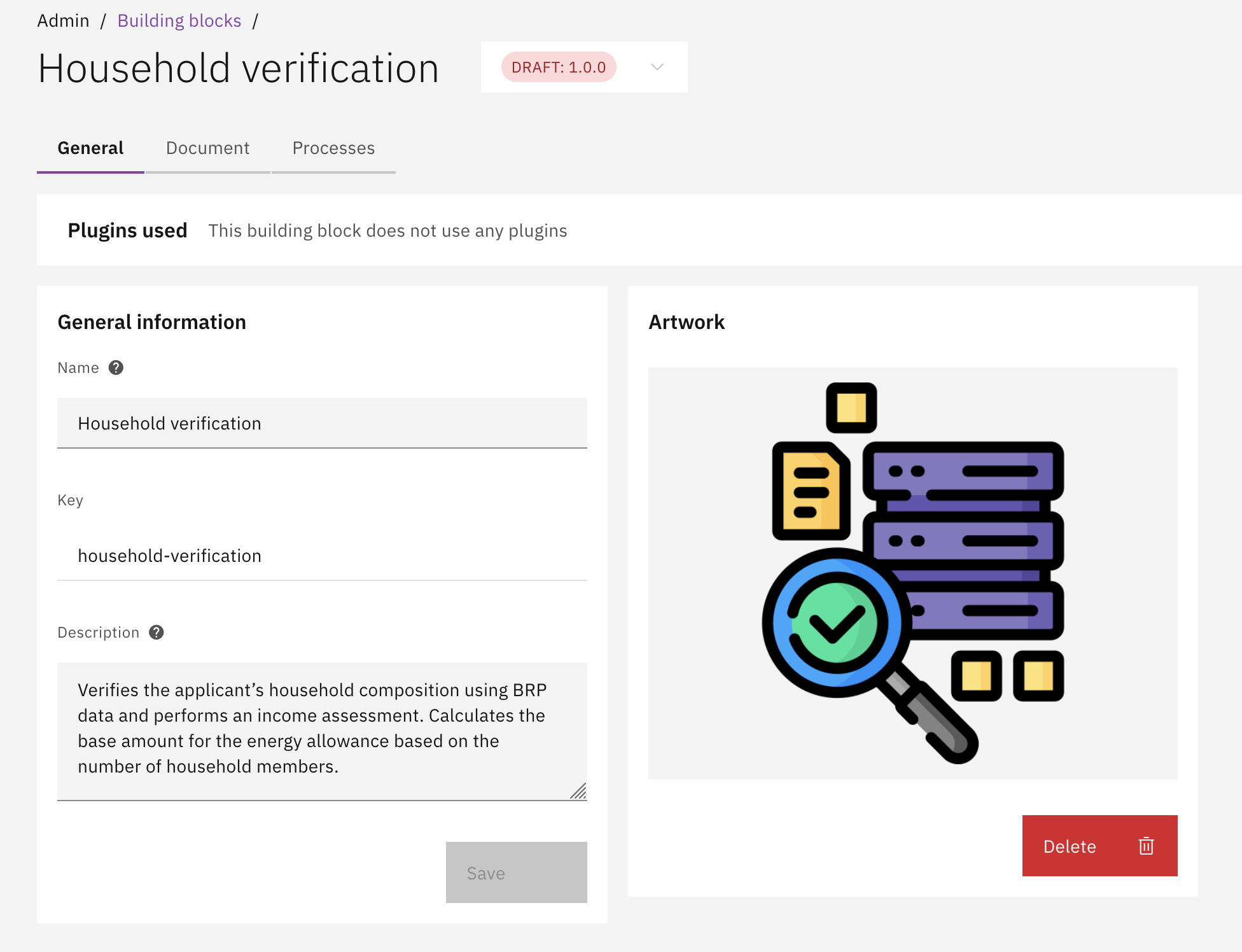Click the Admin breadcrumb
This screenshot has height=952, width=1242.
point(63,21)
